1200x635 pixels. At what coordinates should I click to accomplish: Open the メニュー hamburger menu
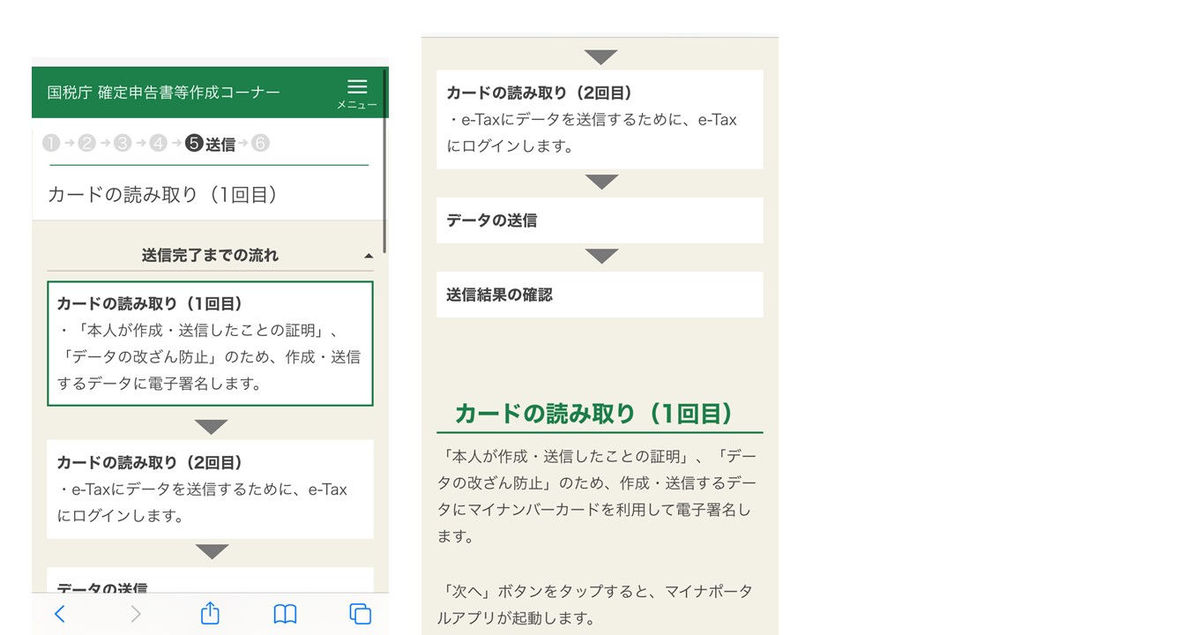[x=357, y=93]
